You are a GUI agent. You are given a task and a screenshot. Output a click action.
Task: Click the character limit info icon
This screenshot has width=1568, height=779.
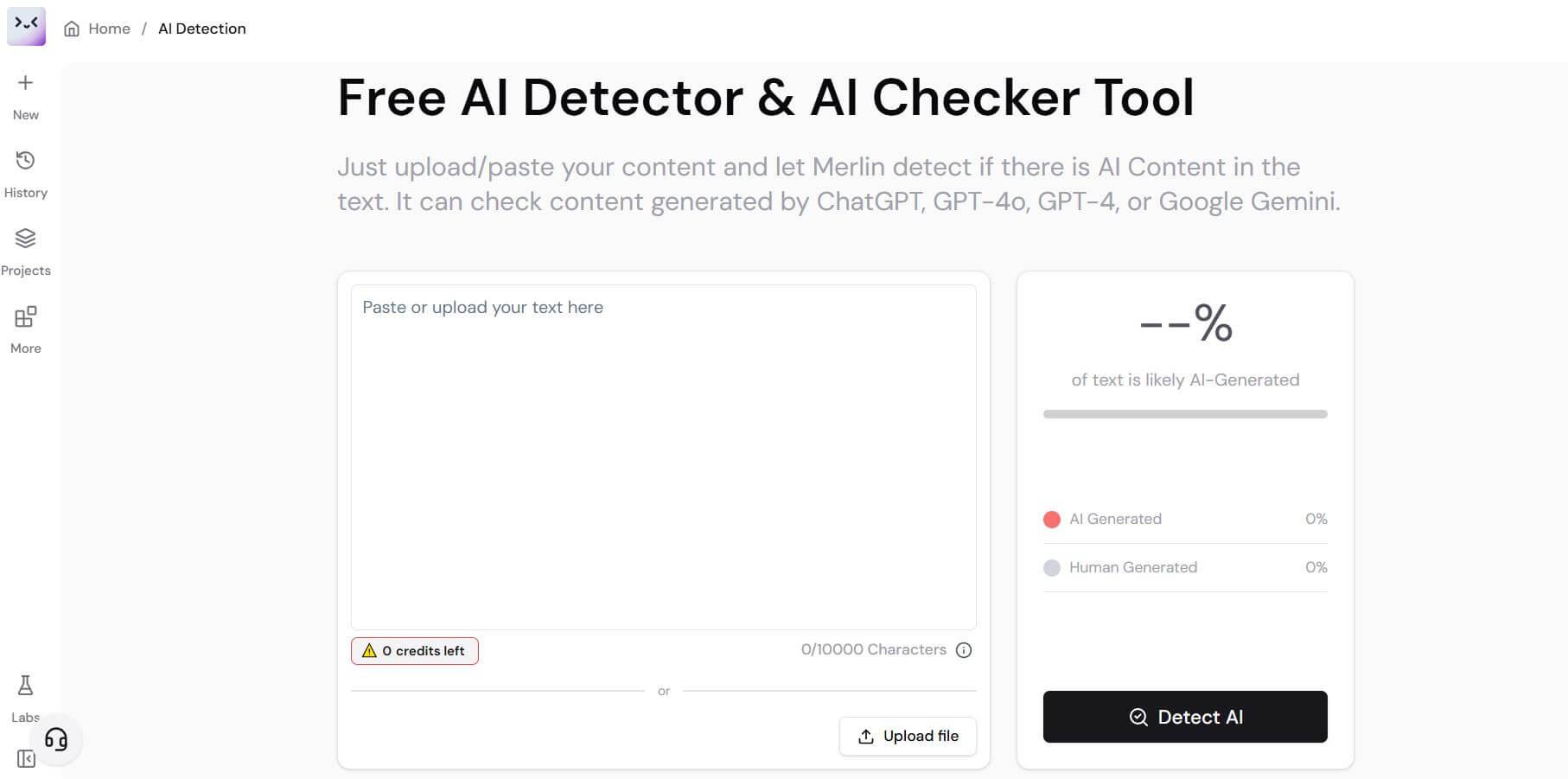[x=964, y=650]
